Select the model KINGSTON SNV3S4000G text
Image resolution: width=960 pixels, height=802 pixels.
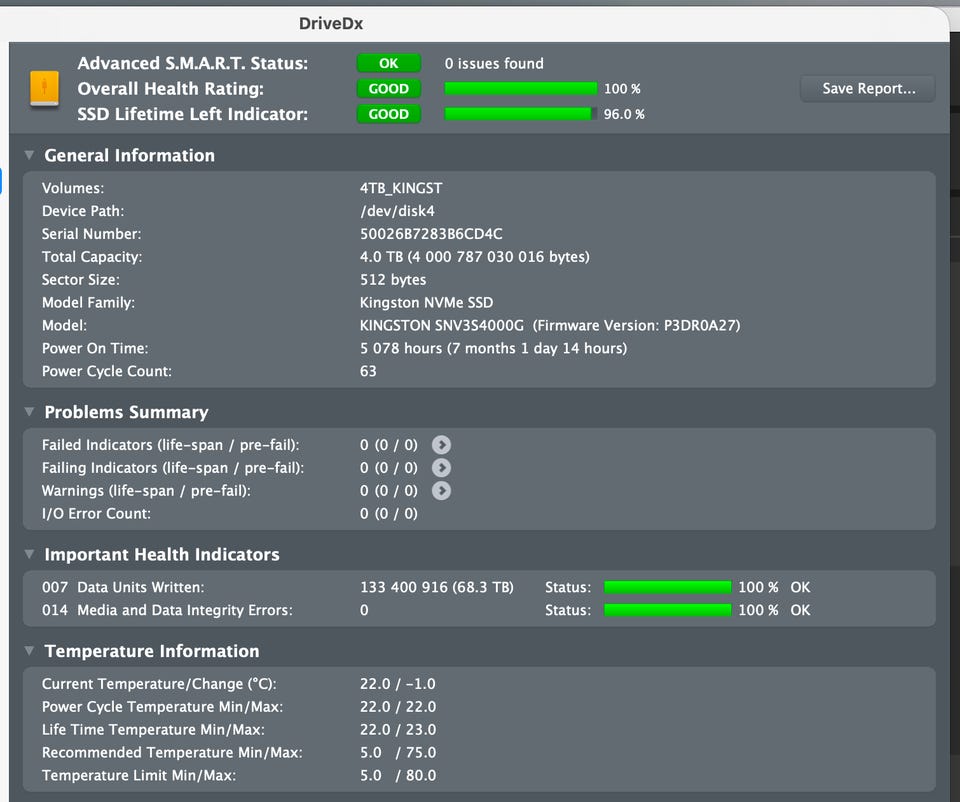coord(442,326)
